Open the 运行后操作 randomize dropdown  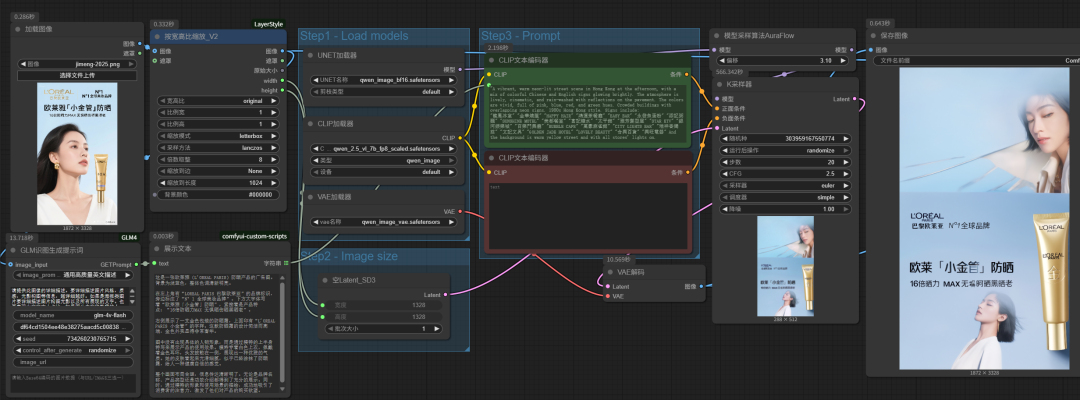(x=785, y=150)
